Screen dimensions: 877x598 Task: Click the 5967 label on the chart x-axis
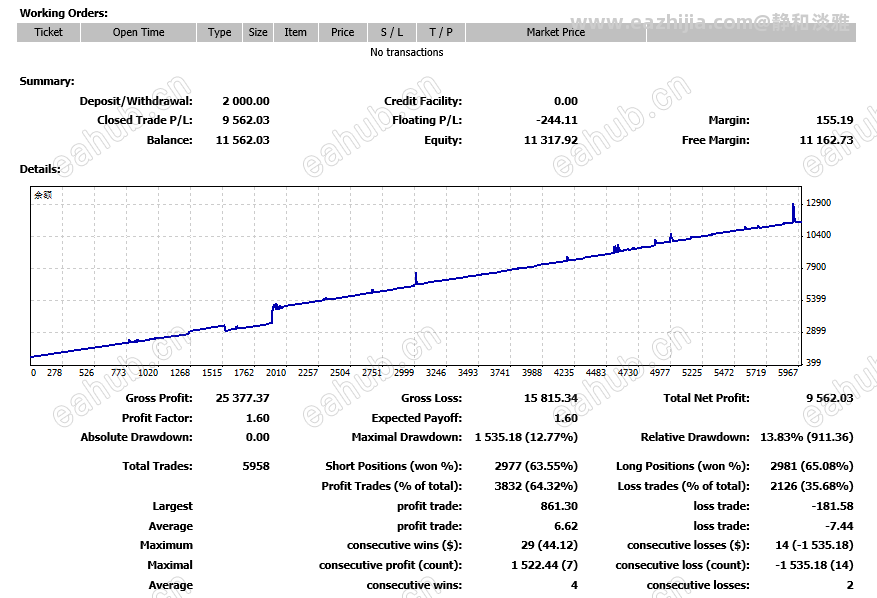point(788,373)
